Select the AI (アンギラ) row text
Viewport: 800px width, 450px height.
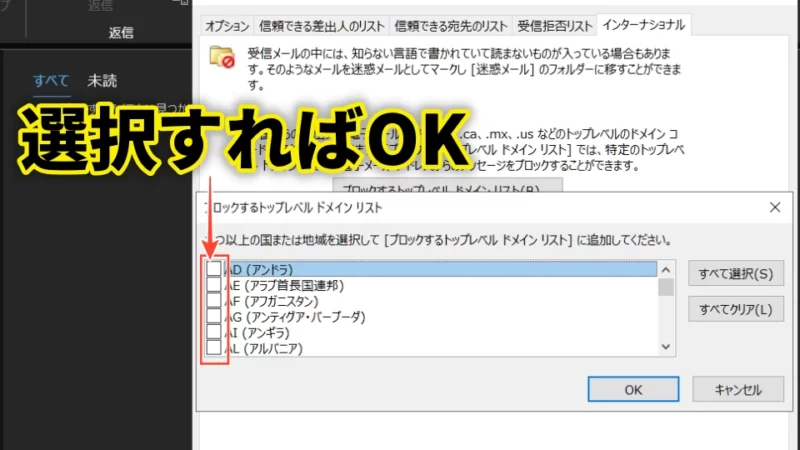click(x=257, y=333)
